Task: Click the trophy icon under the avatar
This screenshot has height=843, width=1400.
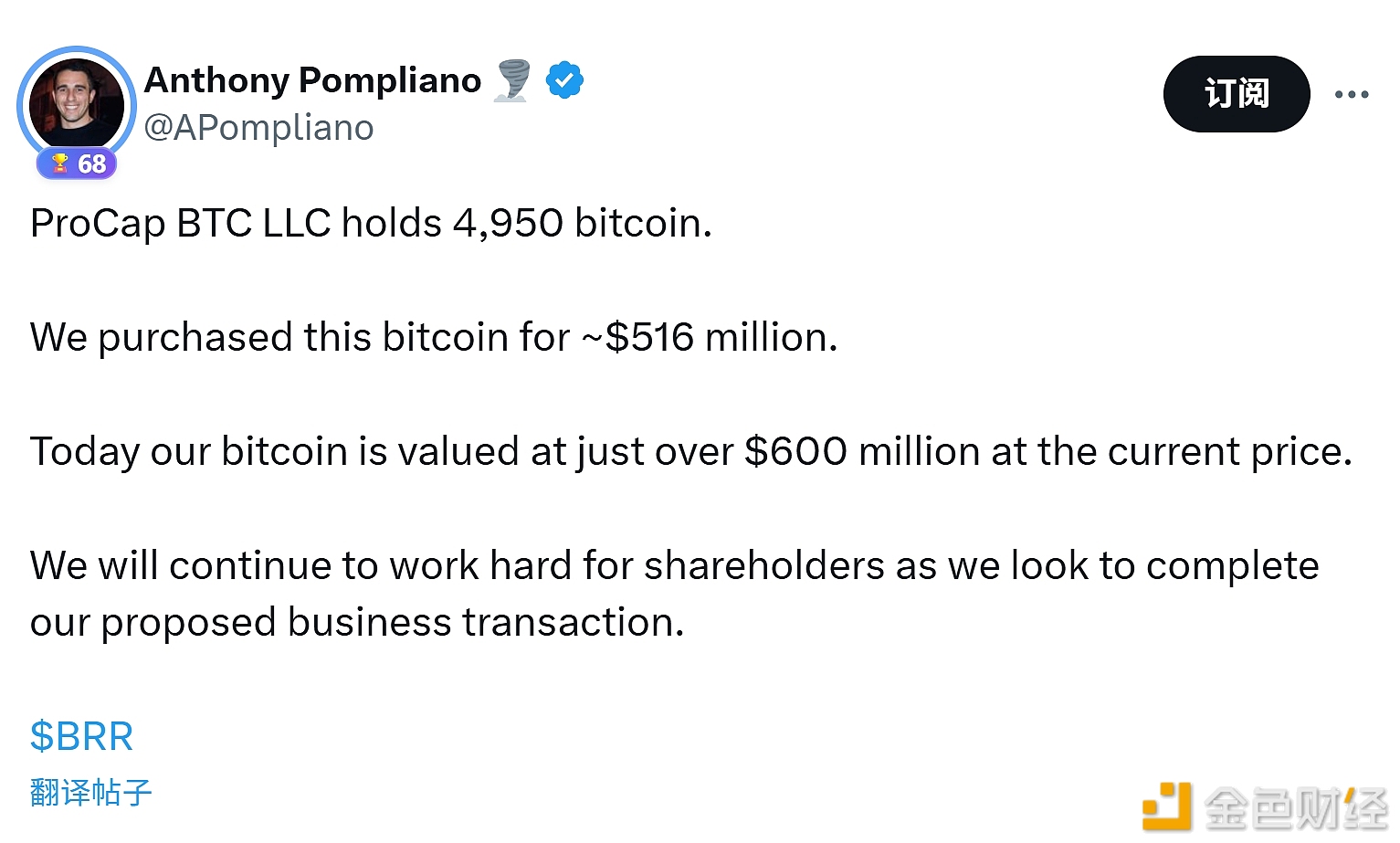Action: coord(60,163)
